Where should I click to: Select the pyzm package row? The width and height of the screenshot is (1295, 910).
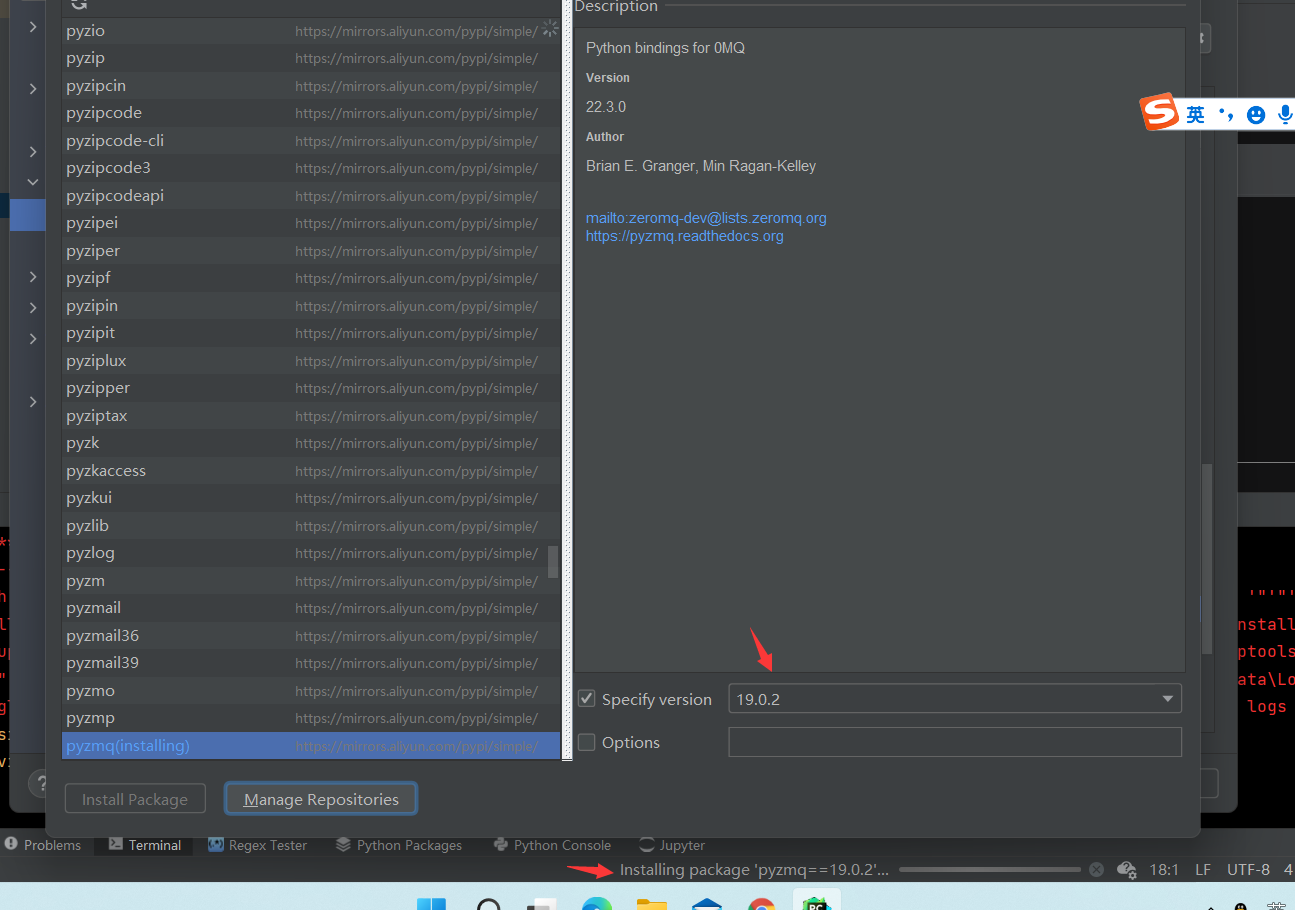point(311,581)
